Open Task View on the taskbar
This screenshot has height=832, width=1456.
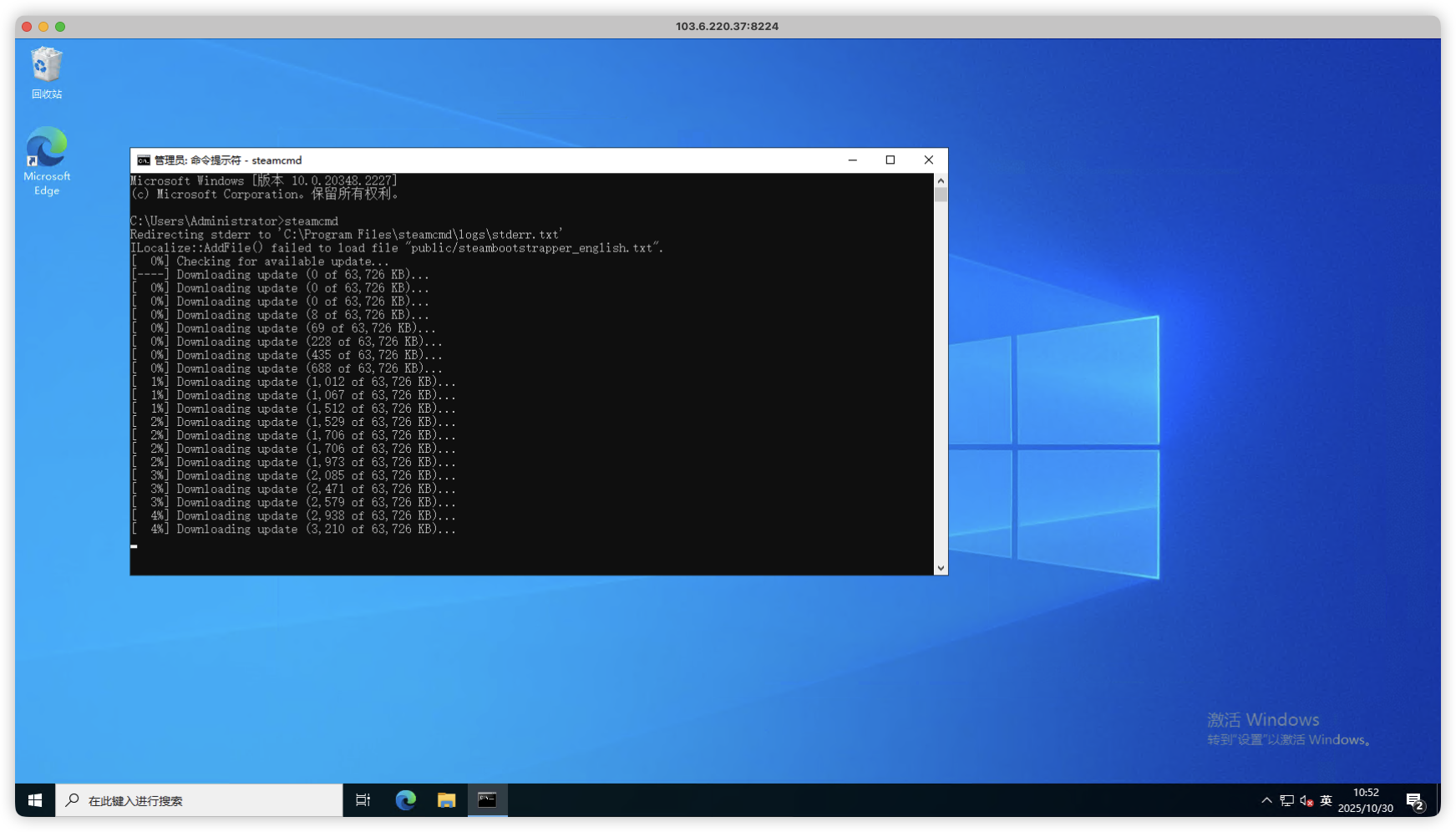coord(363,800)
